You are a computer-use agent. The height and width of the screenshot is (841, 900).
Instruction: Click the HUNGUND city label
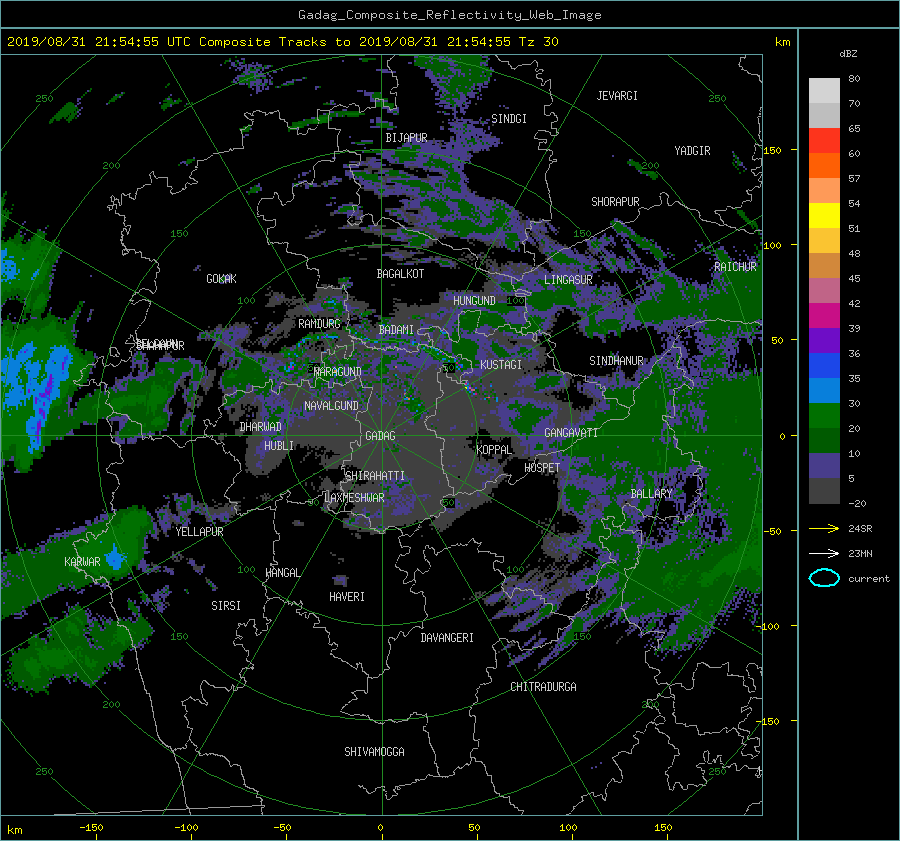coord(474,301)
